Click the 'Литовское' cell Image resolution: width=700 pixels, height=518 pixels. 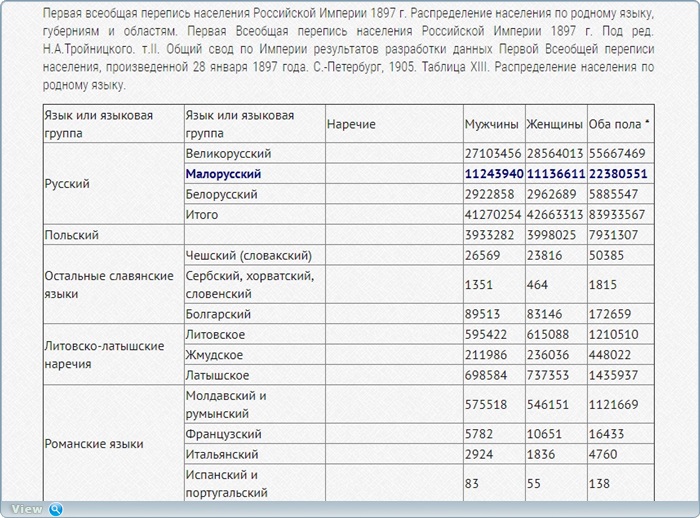pos(255,334)
